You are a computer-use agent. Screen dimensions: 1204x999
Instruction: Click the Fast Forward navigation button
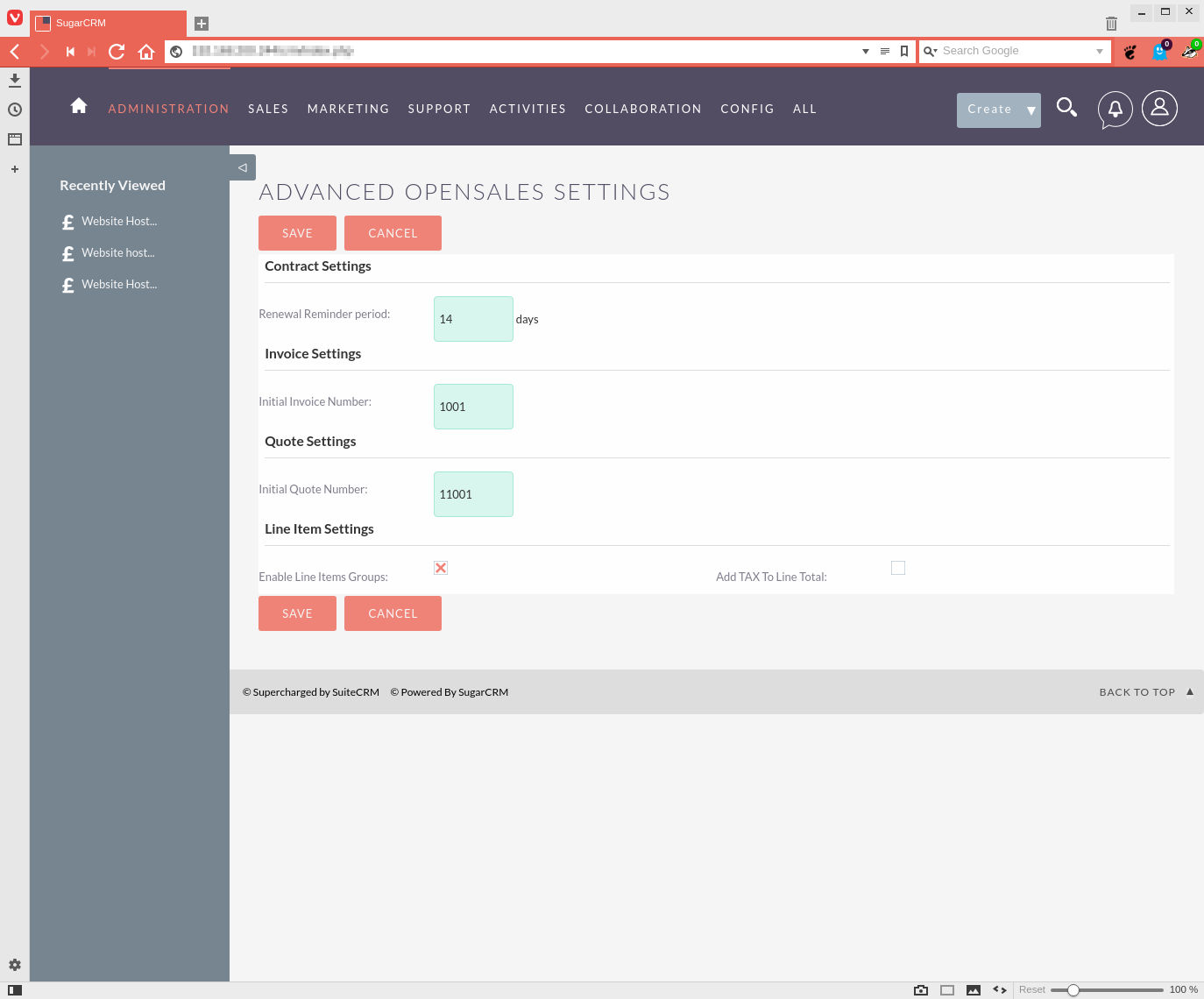(91, 52)
